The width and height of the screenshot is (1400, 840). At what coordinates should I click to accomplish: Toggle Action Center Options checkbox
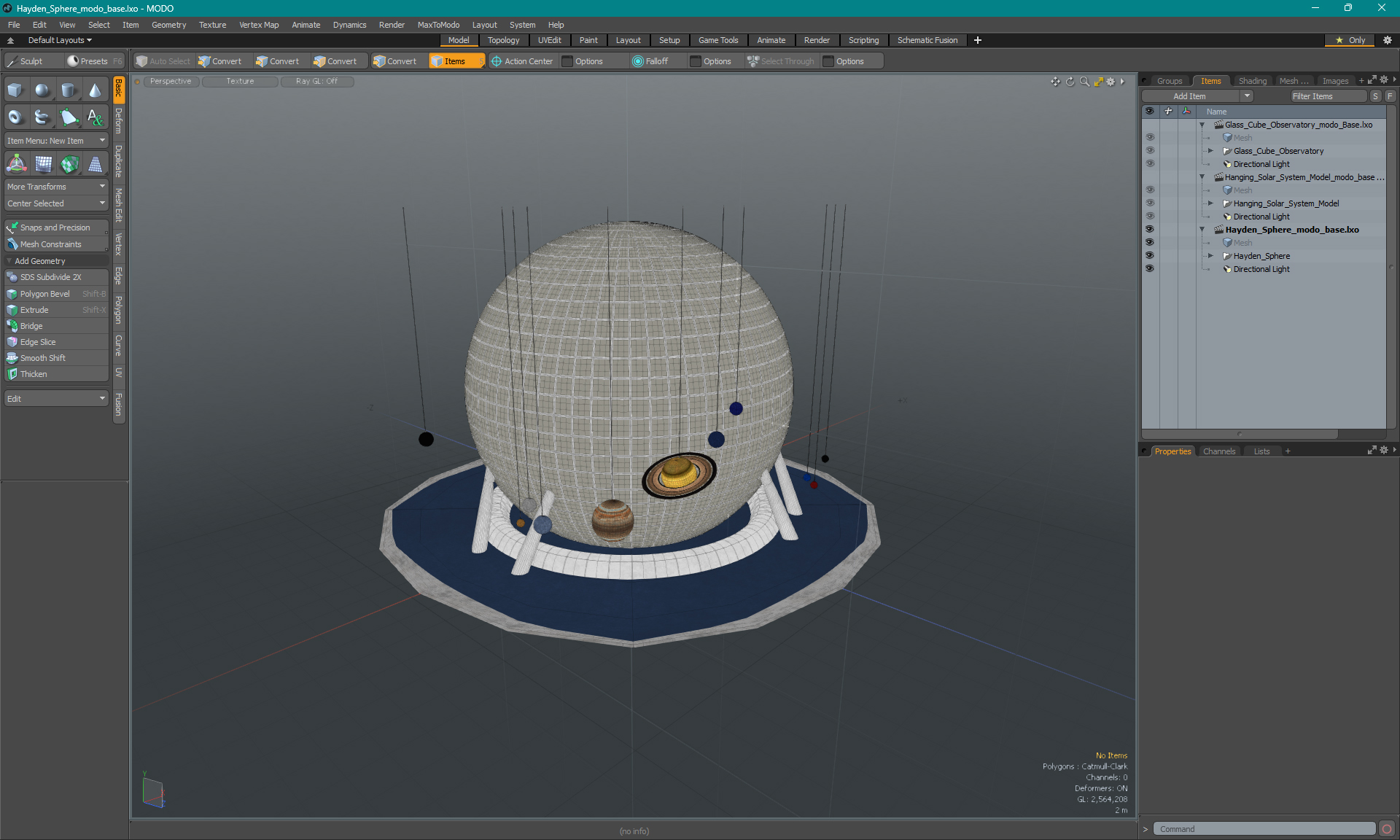click(x=567, y=61)
